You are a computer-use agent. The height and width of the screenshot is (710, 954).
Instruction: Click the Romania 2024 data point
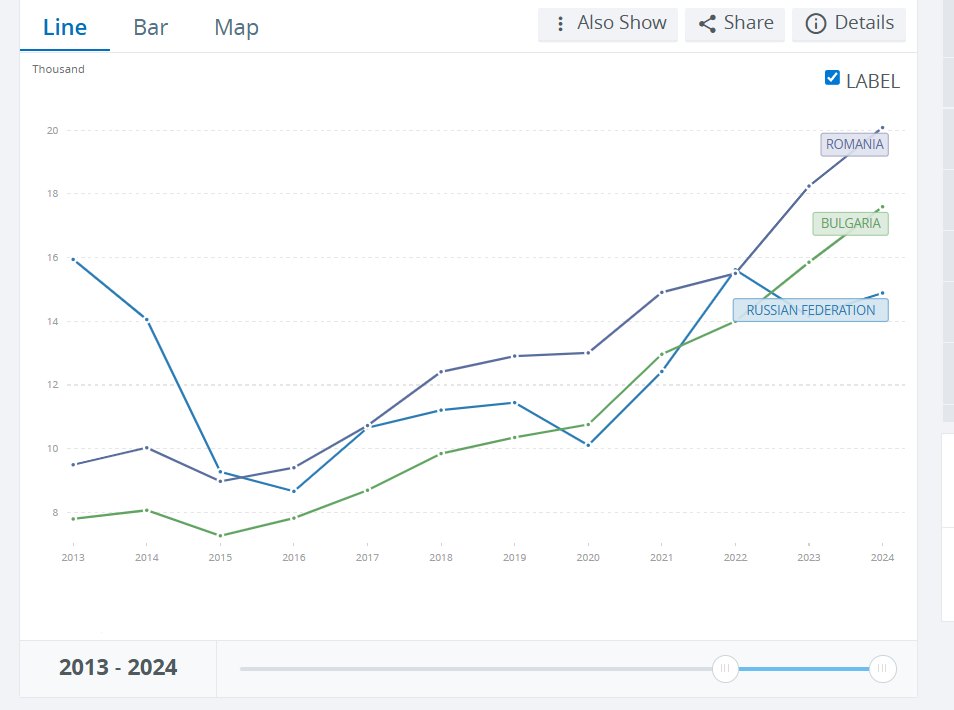pyautogui.click(x=882, y=128)
